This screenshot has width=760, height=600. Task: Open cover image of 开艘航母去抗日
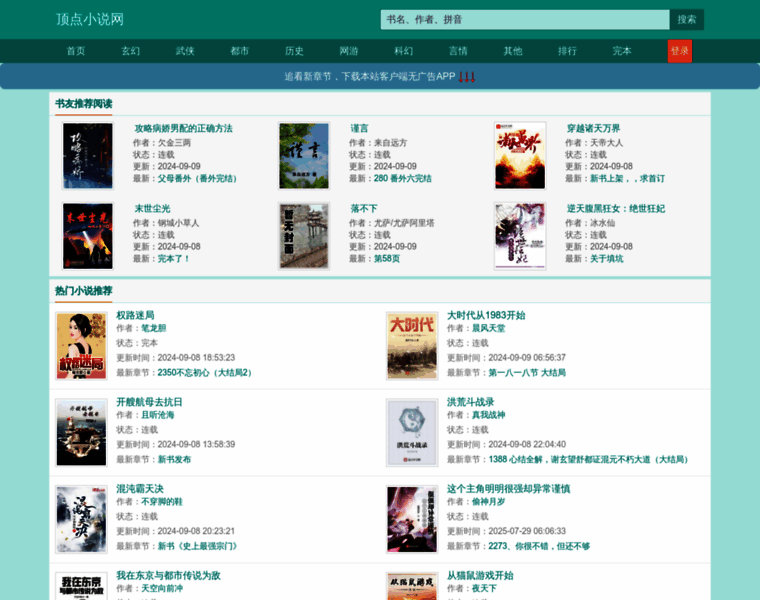tap(81, 433)
